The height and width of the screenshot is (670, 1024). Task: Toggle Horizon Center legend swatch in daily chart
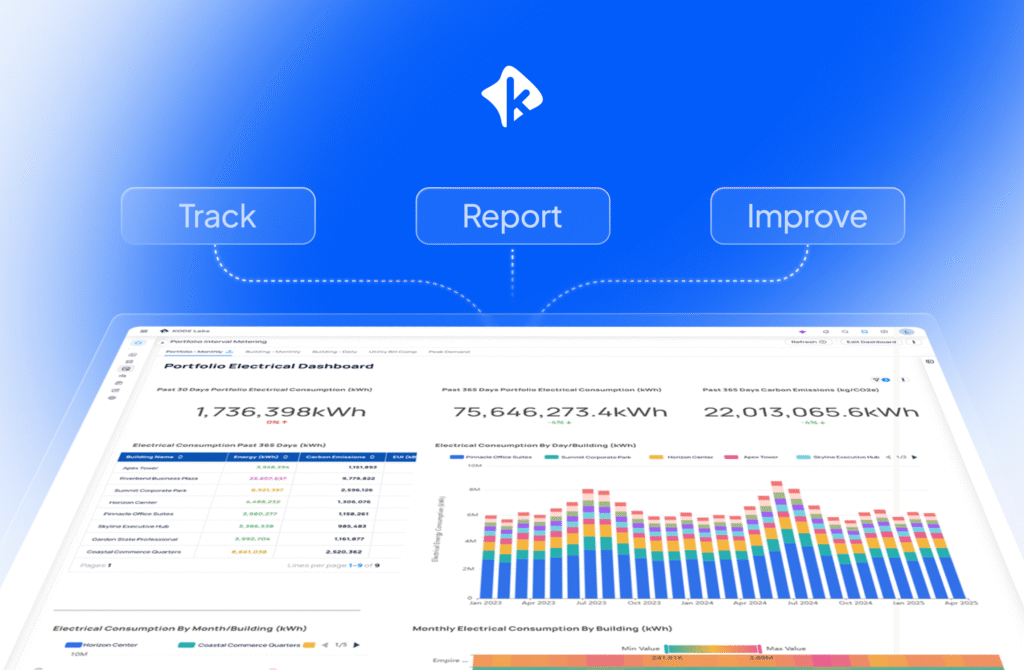tap(656, 457)
